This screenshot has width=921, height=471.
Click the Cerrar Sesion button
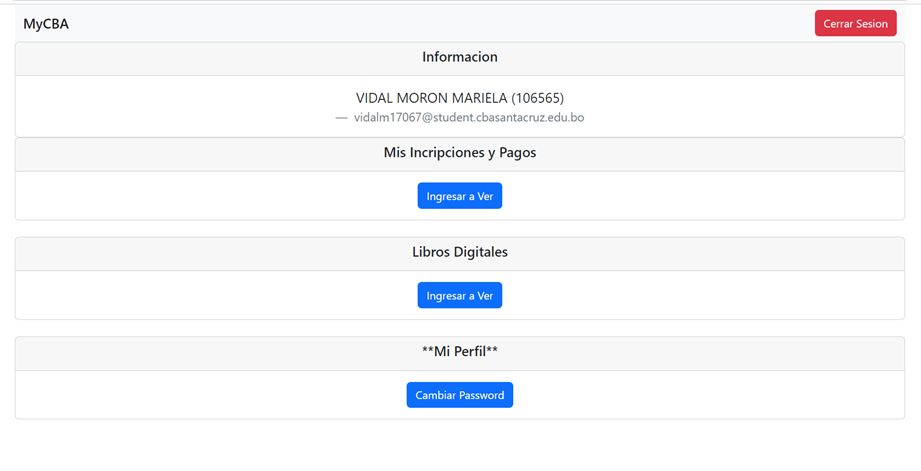(x=855, y=23)
